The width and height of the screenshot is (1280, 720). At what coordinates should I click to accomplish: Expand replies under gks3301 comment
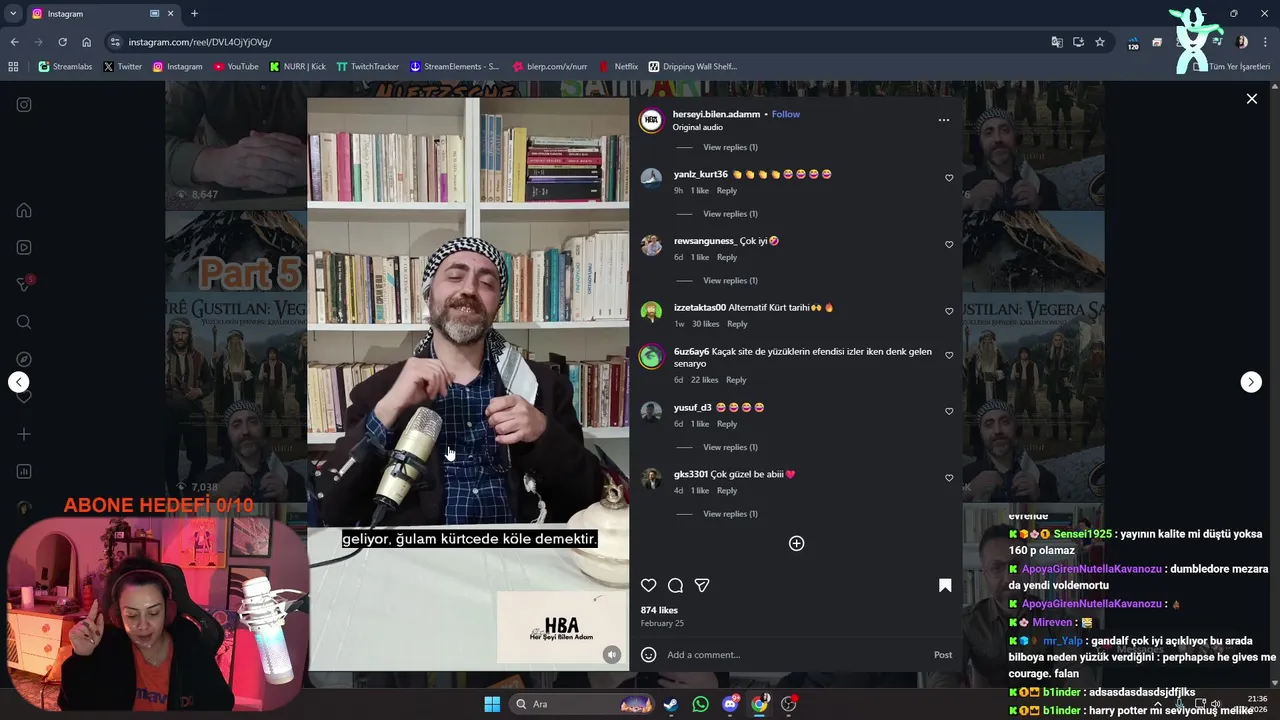click(x=730, y=514)
